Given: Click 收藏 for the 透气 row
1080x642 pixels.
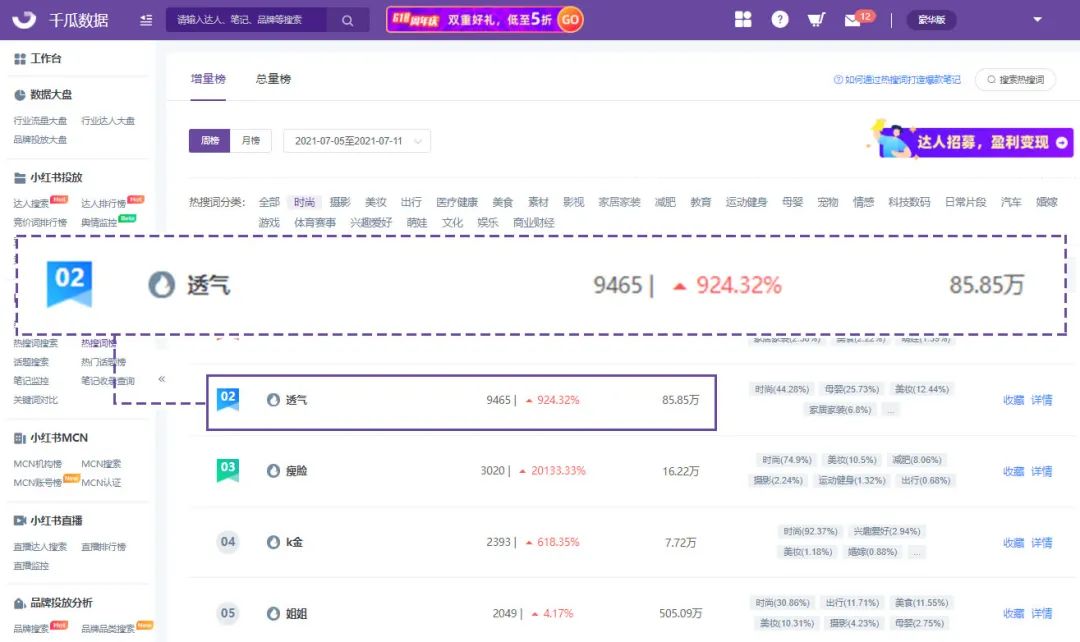Looking at the screenshot, I should 1013,400.
